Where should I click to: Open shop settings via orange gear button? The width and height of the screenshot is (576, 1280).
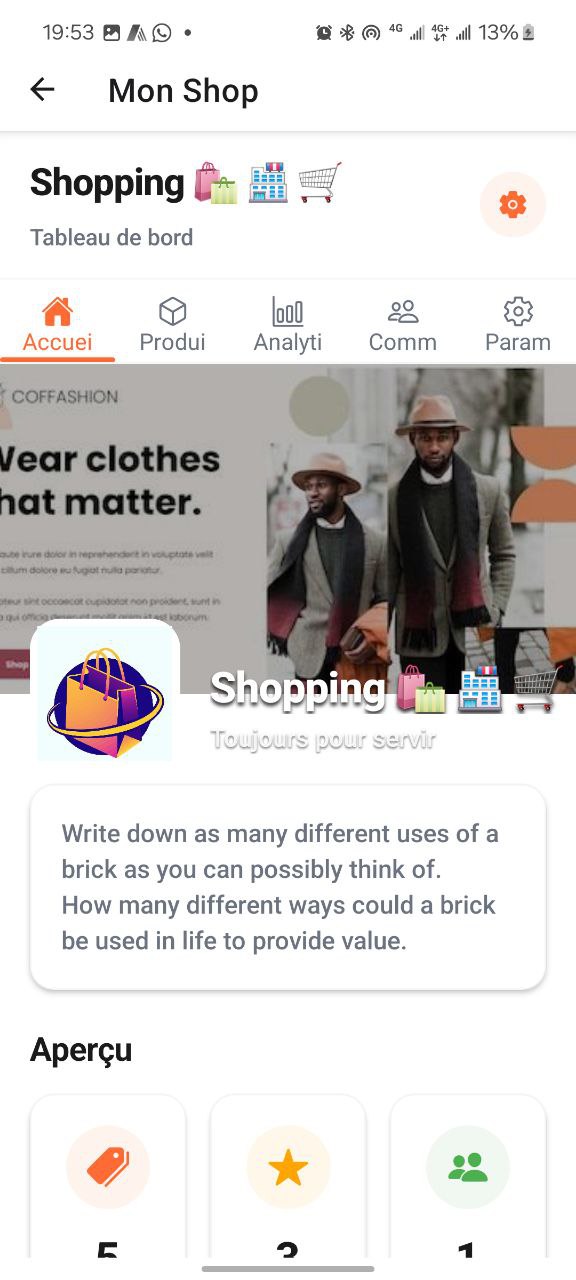[x=513, y=205]
